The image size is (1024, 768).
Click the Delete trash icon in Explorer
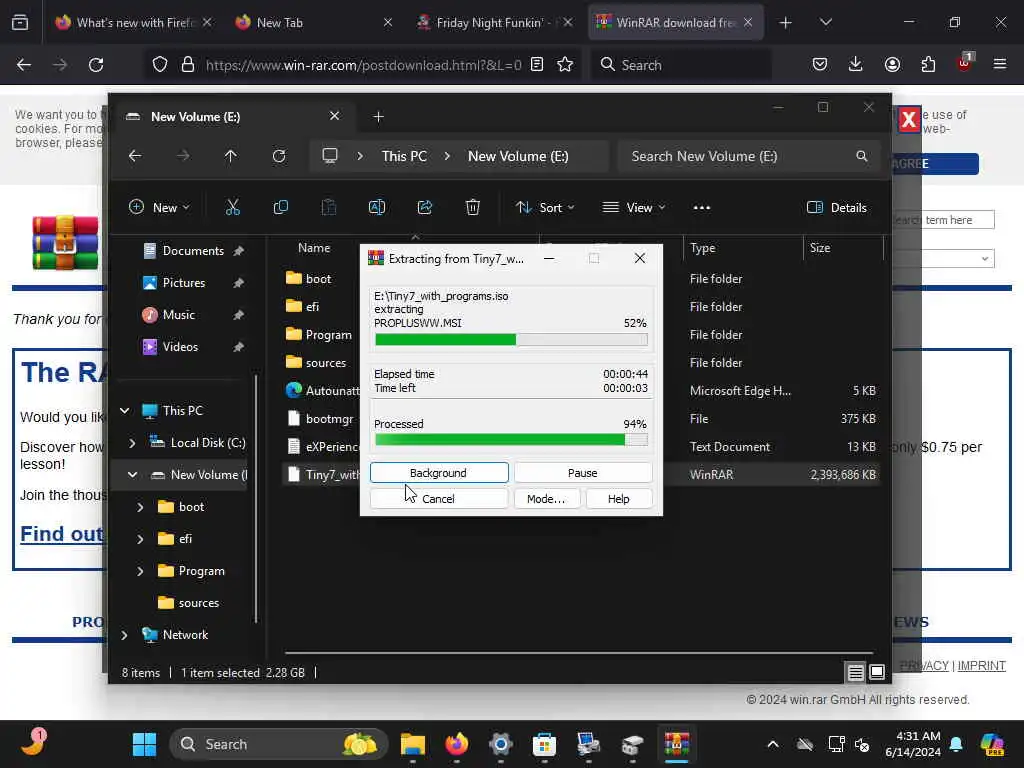[473, 208]
